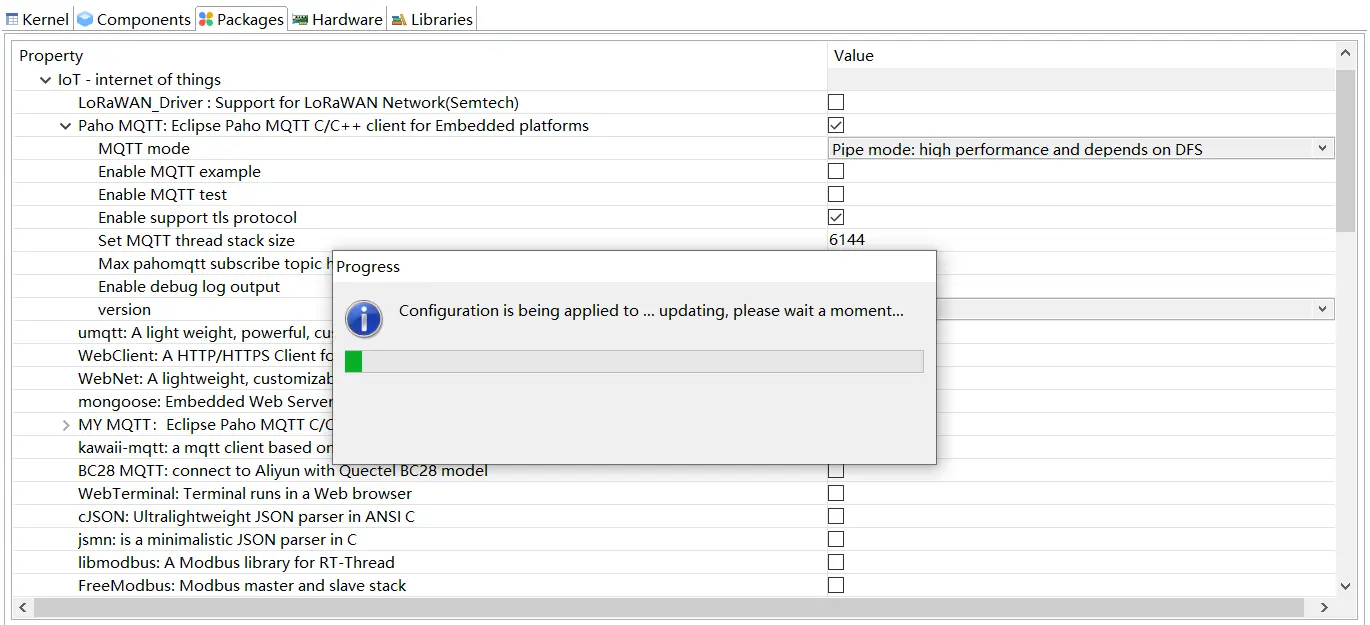Select the cJSON package row label
Screen dimensions: 1370x625
[x=246, y=516]
